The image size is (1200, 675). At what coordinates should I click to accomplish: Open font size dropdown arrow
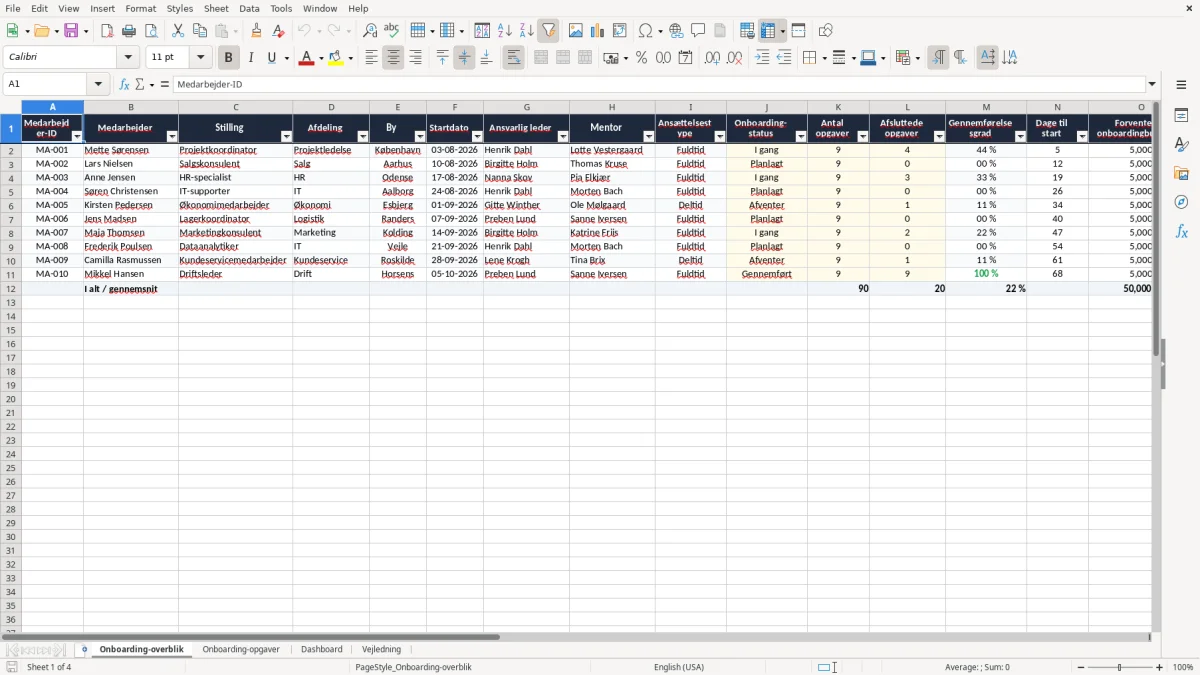click(x=200, y=58)
